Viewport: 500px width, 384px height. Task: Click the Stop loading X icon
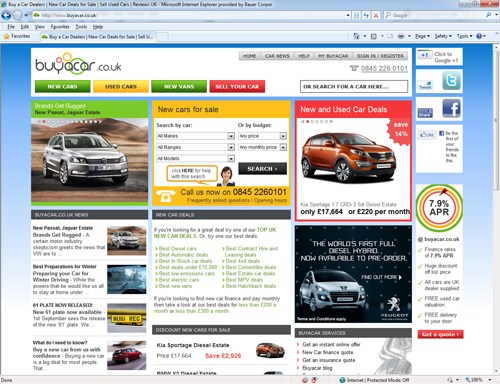[x=376, y=15]
